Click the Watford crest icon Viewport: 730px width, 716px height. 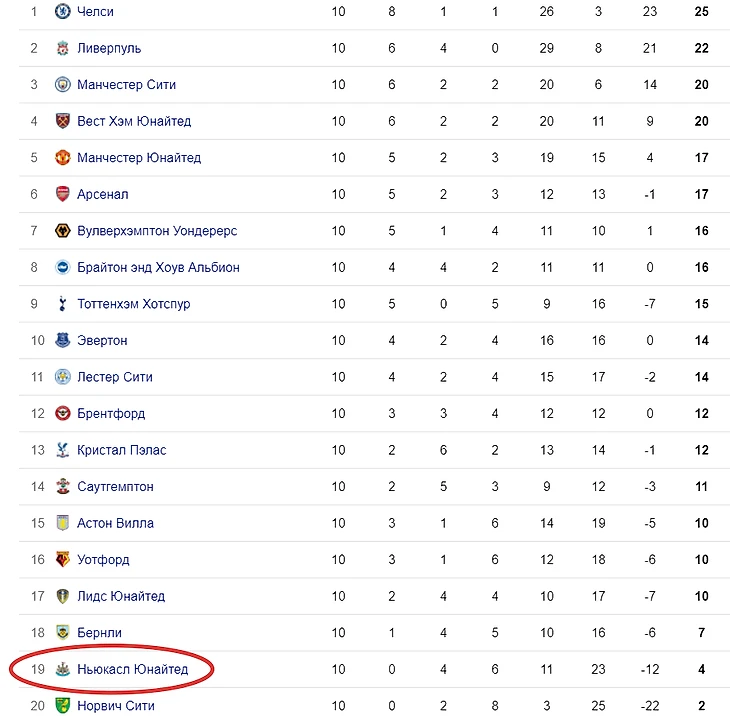(62, 560)
